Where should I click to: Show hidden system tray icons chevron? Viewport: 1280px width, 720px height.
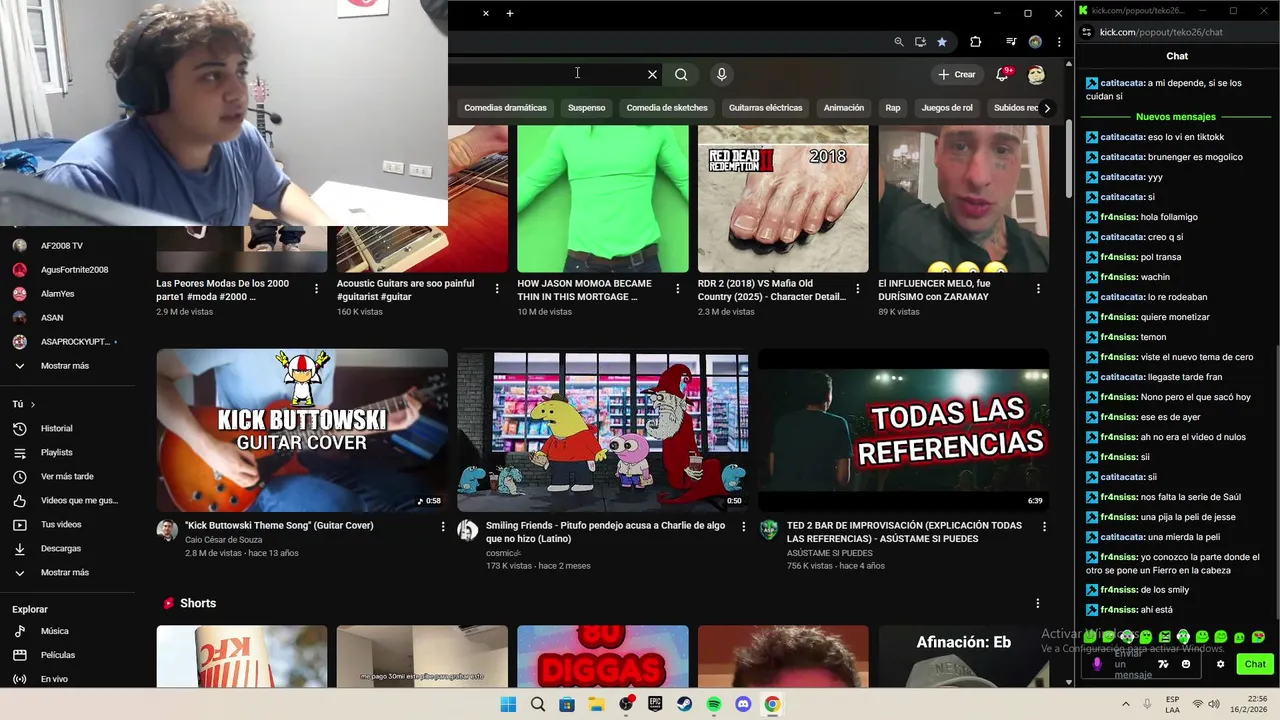tap(1128, 704)
